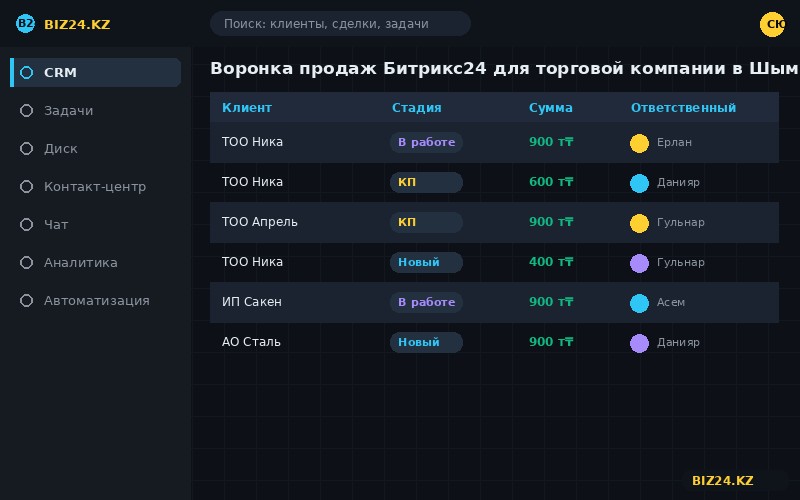Click the Задачи sidebar circle icon
This screenshot has width=800, height=500.
27,111
